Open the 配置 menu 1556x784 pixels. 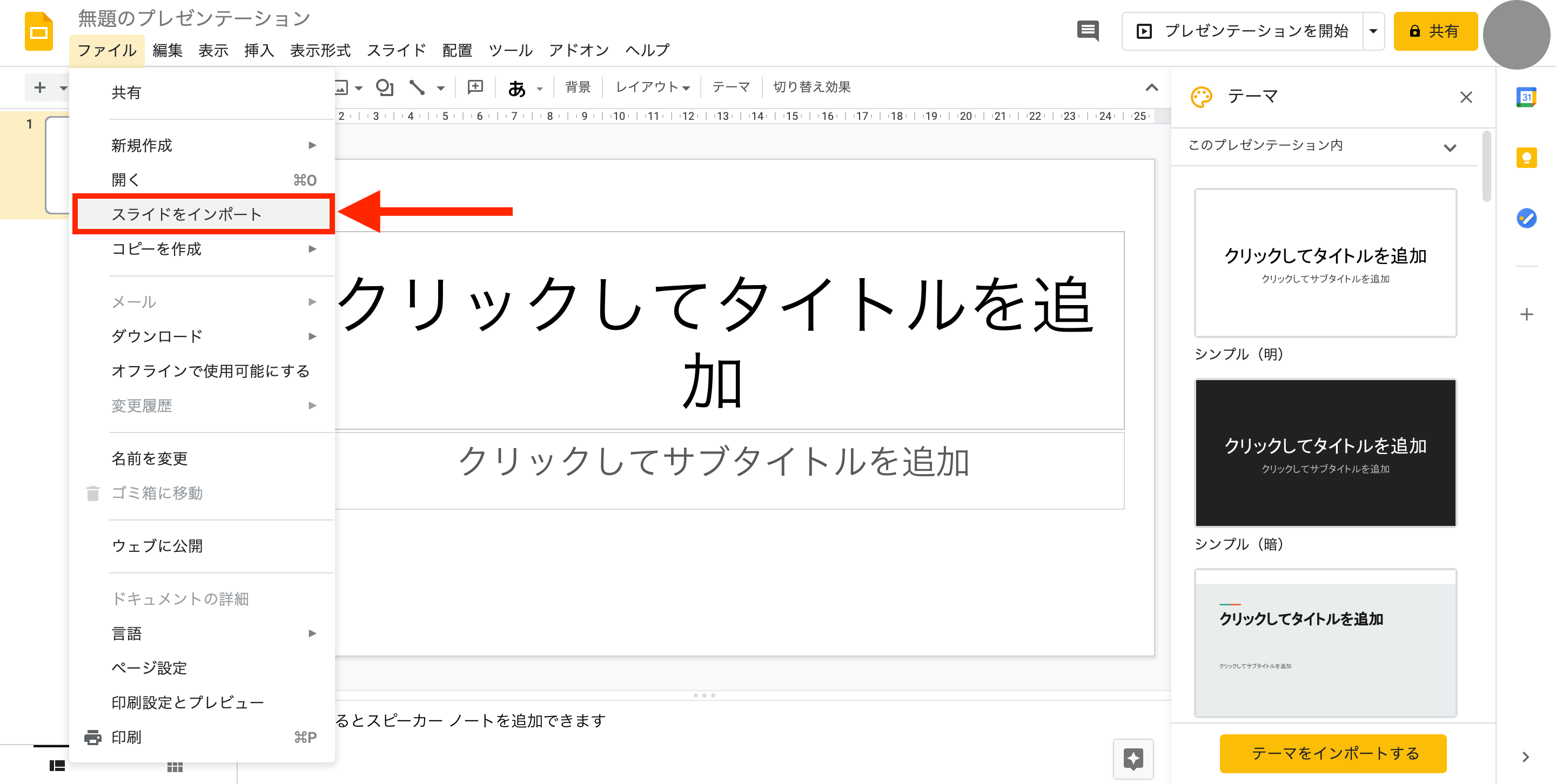(457, 50)
